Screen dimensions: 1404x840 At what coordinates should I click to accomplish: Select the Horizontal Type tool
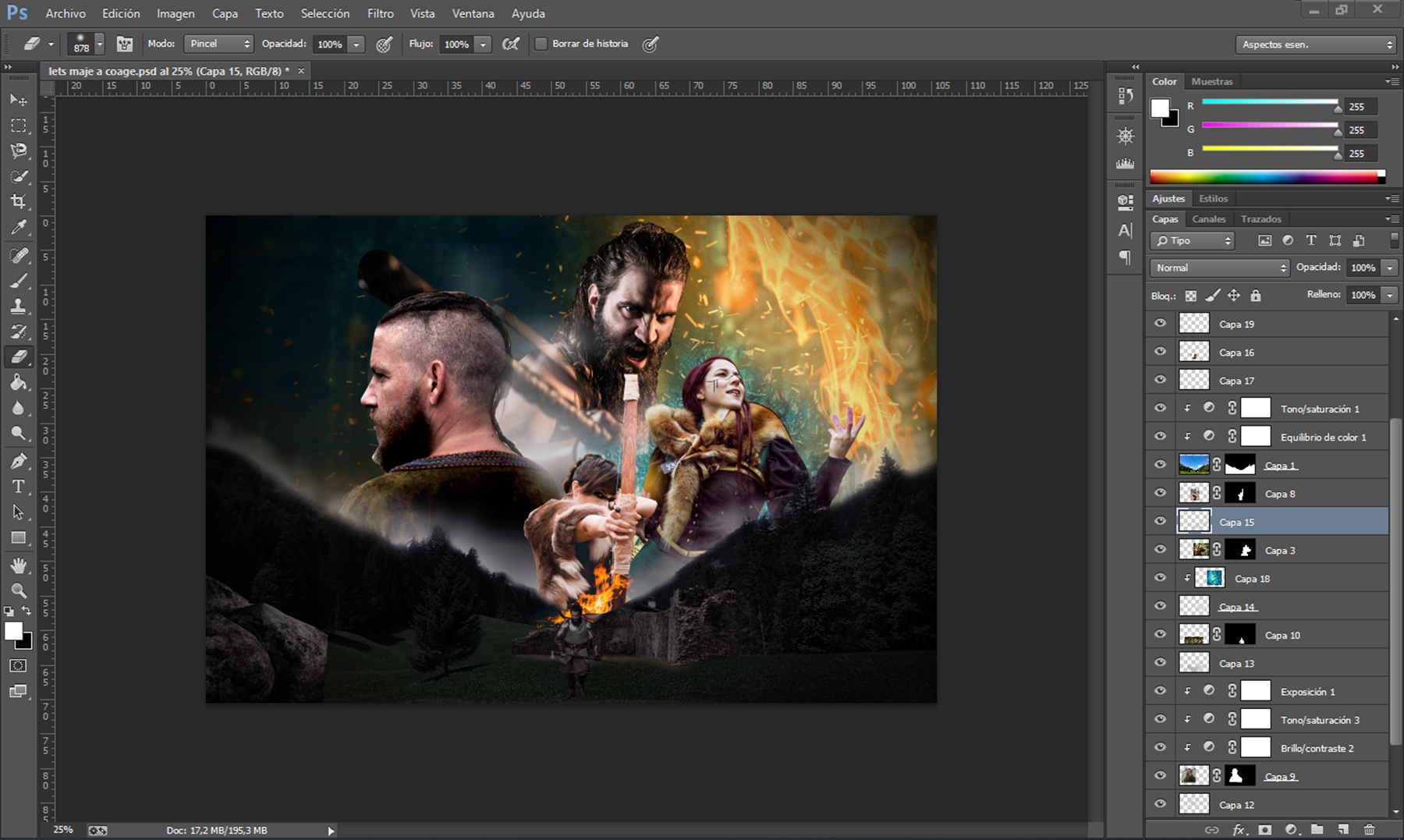click(x=19, y=487)
